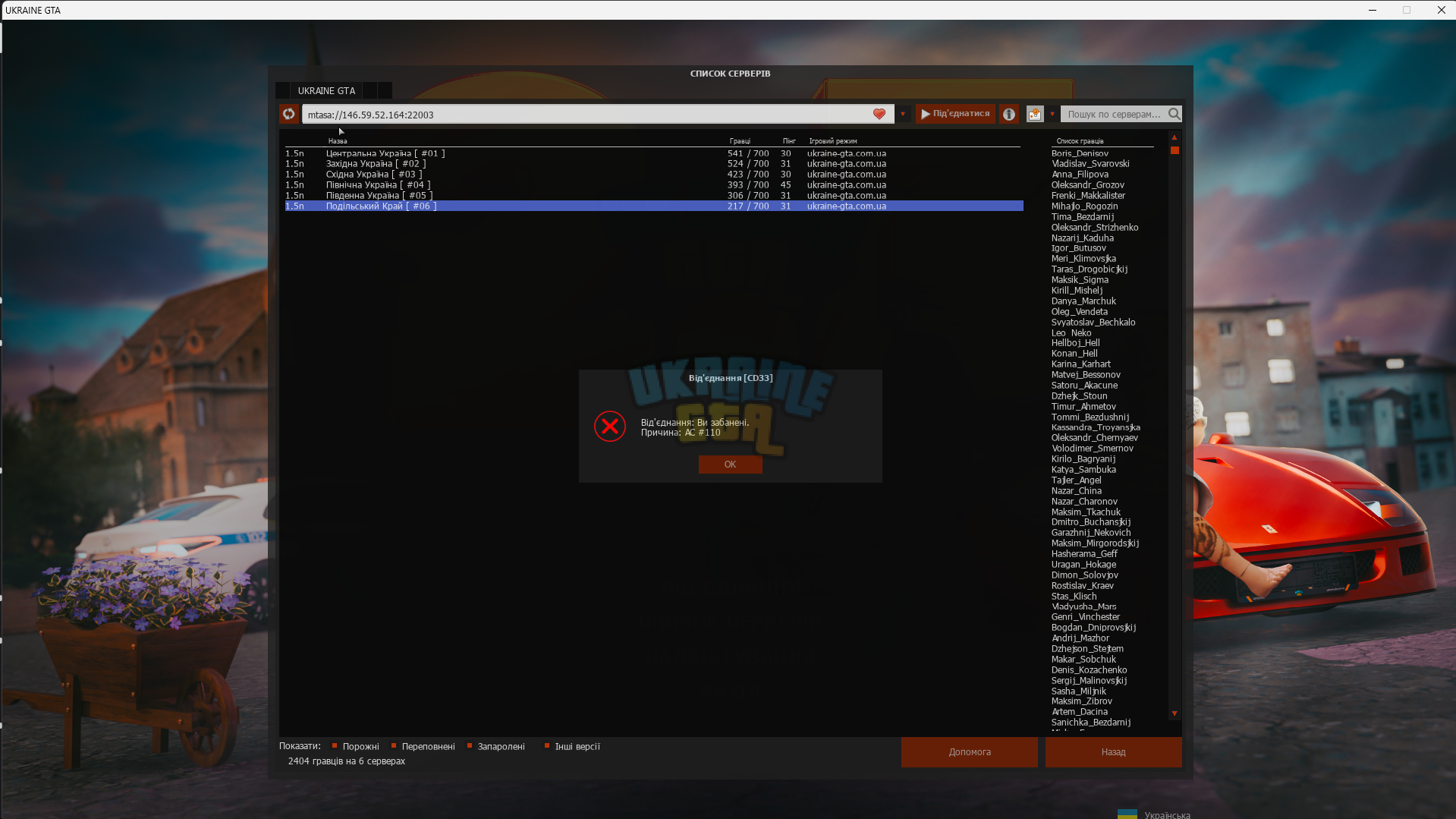This screenshot has height=819, width=1456.
Task: Open the Допомога help button
Action: pyautogui.click(x=969, y=752)
